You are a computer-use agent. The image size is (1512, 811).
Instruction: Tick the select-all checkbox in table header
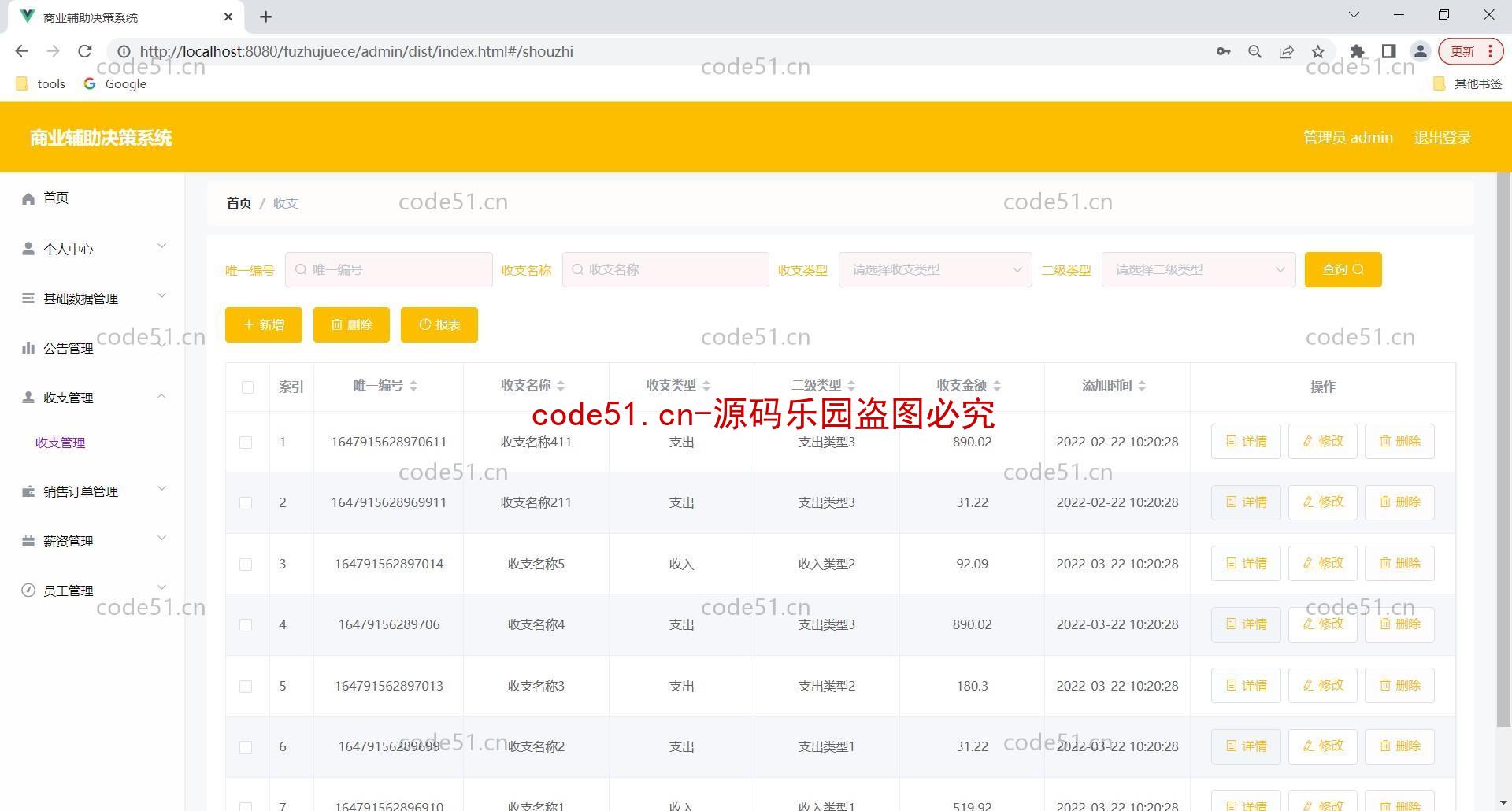click(x=247, y=387)
